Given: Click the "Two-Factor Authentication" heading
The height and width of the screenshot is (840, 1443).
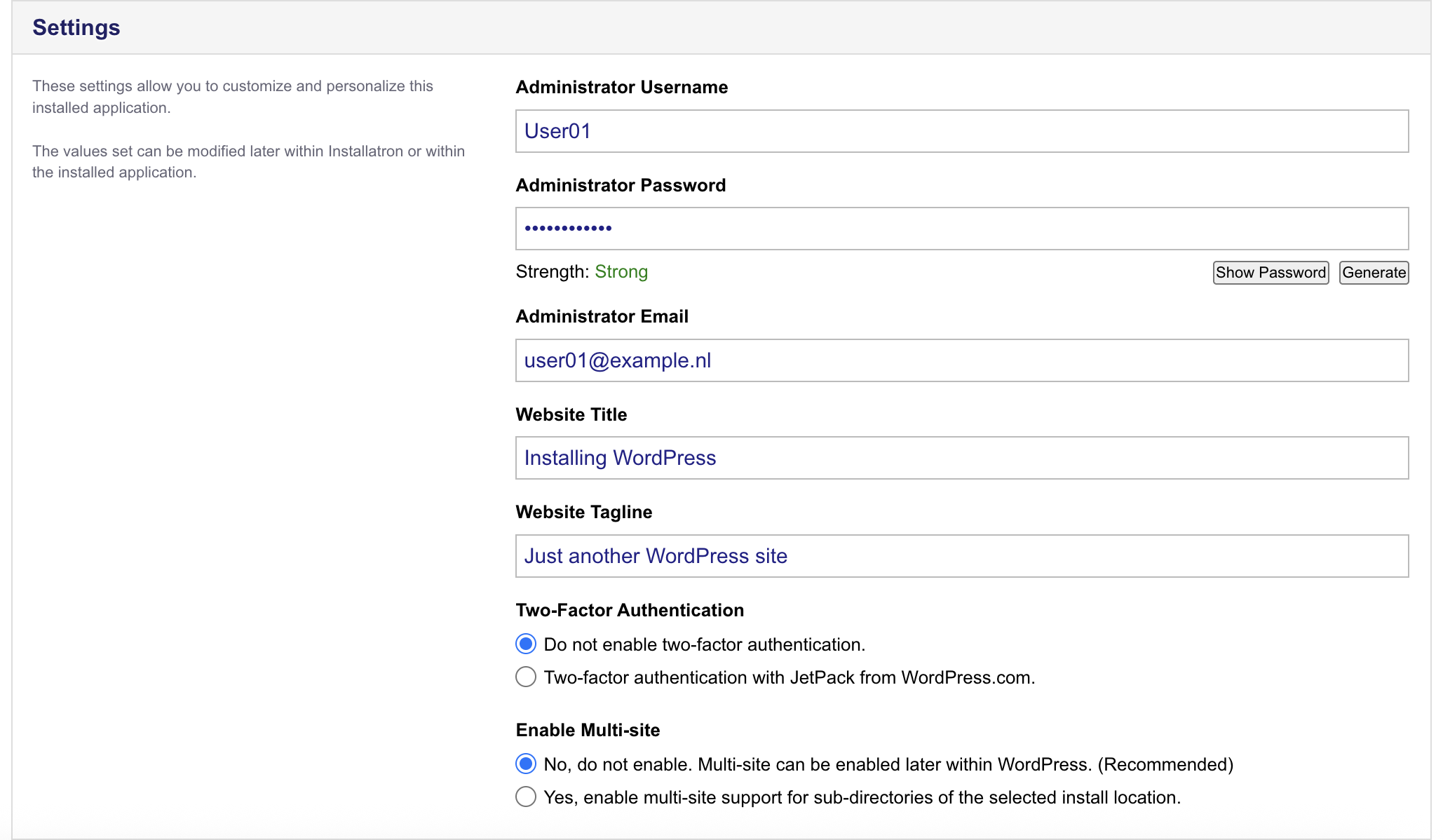Looking at the screenshot, I should [630, 610].
